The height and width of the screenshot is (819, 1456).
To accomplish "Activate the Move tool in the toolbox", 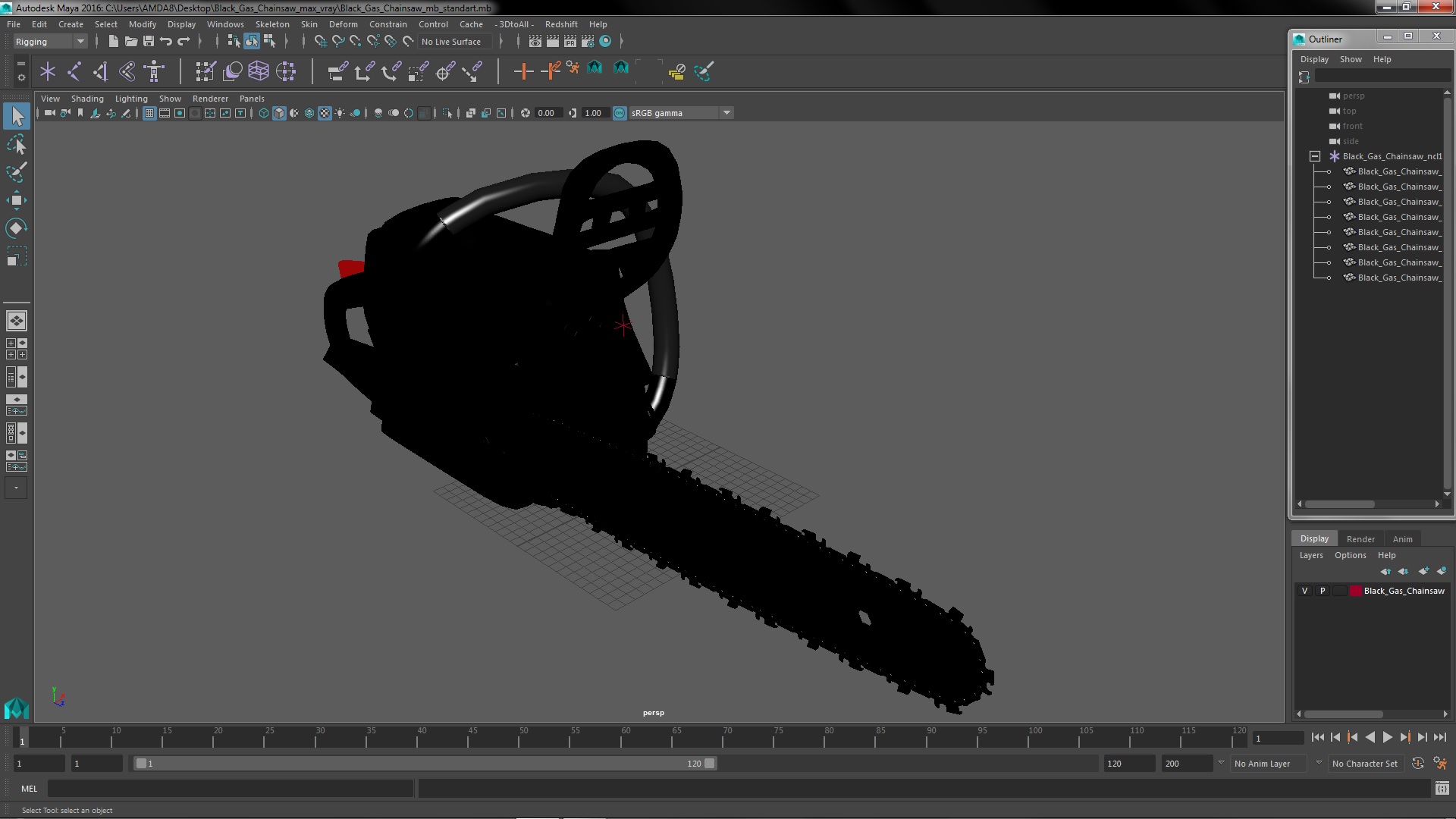I will click(x=16, y=200).
